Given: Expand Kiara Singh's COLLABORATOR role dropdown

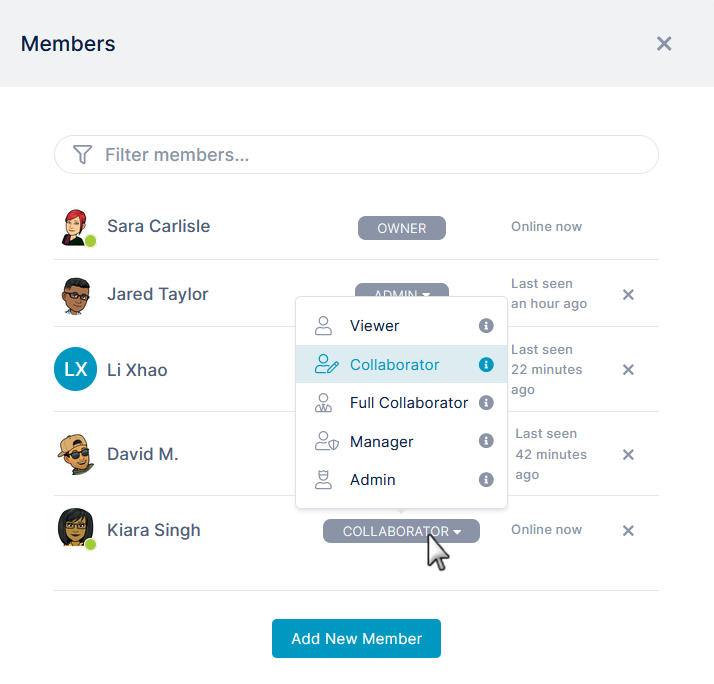Looking at the screenshot, I should point(401,531).
